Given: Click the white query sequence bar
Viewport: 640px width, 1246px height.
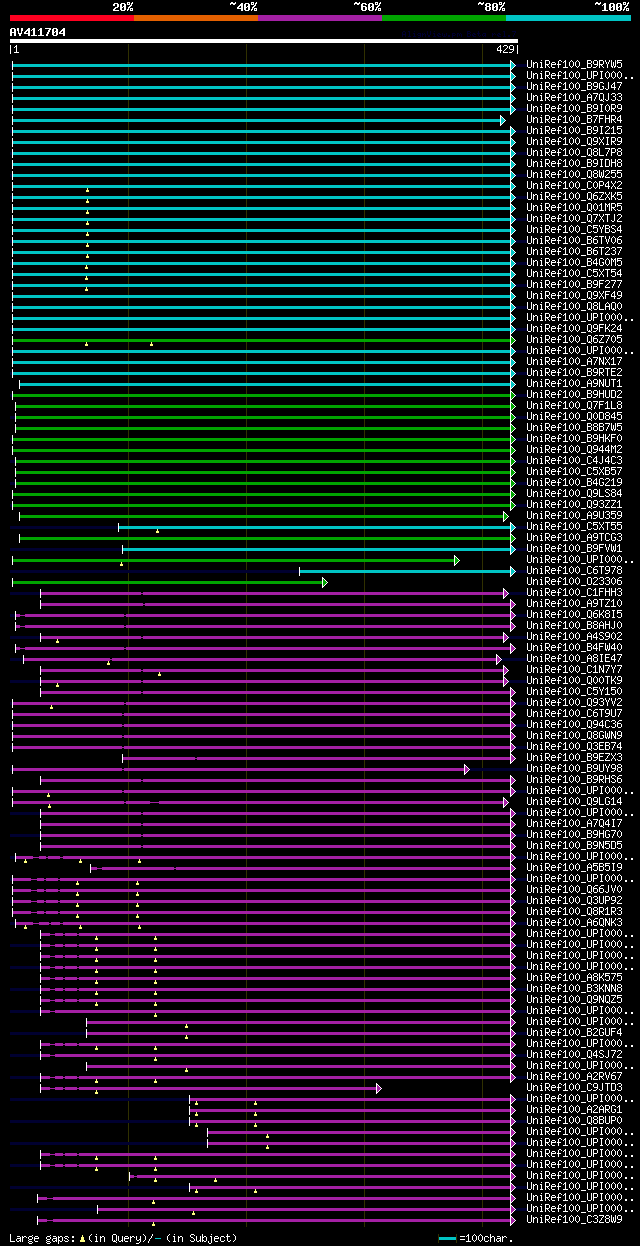Looking at the screenshot, I should coord(263,41).
